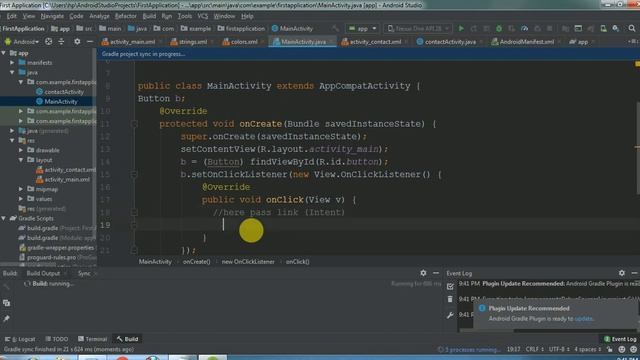Switch to colors.xml editor tab
The height and width of the screenshot is (360, 640).
tap(243, 42)
